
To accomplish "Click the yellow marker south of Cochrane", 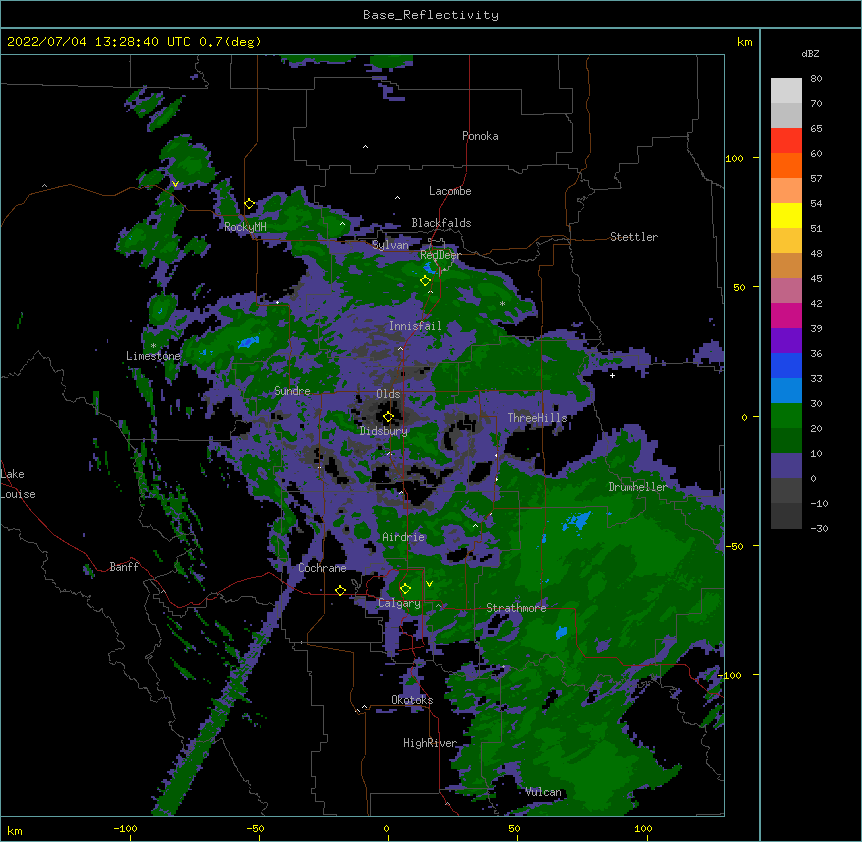I will click(340, 590).
